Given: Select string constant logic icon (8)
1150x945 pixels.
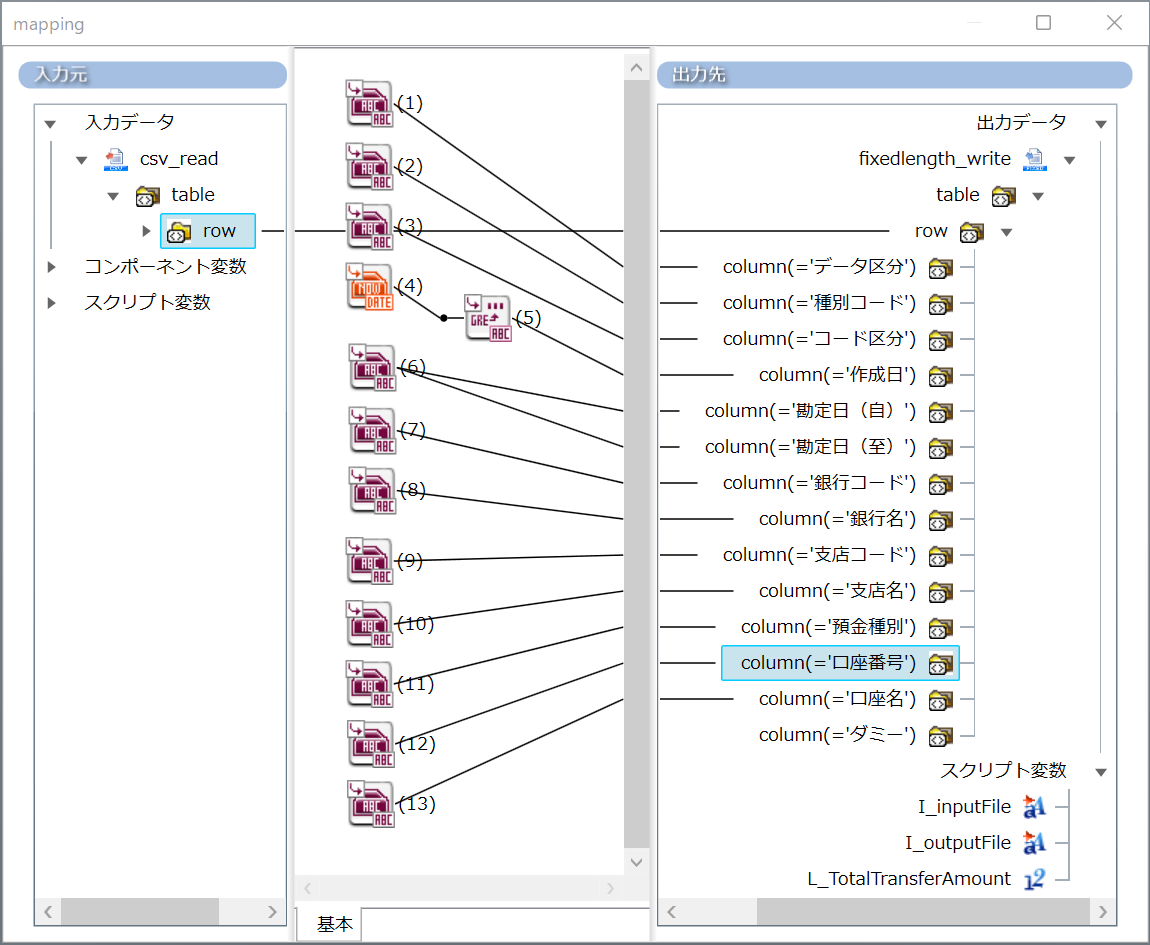Looking at the screenshot, I should pos(372,491).
